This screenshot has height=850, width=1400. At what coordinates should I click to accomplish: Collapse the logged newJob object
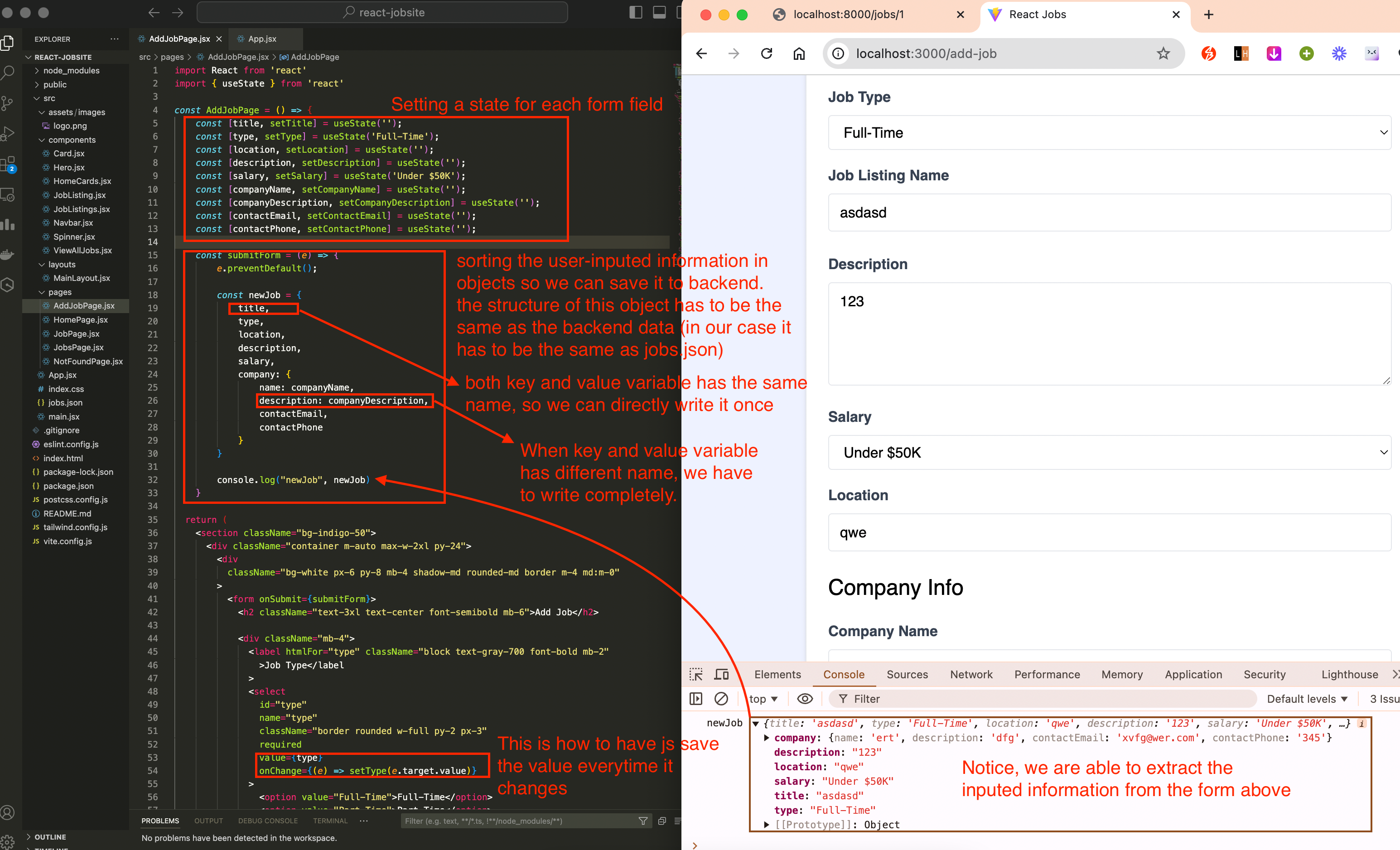pos(756,723)
